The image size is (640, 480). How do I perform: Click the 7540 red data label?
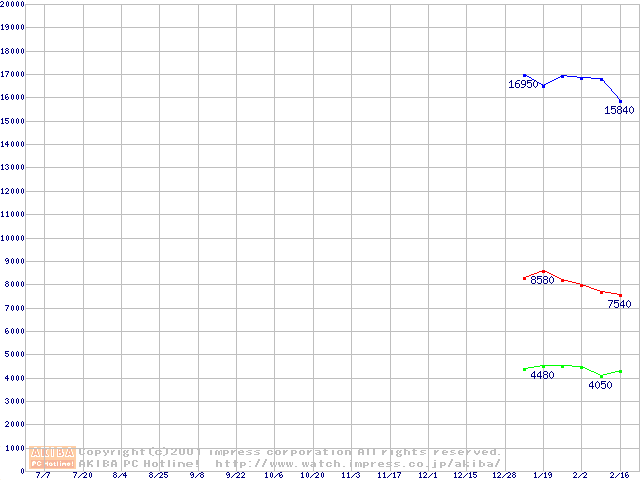click(619, 304)
